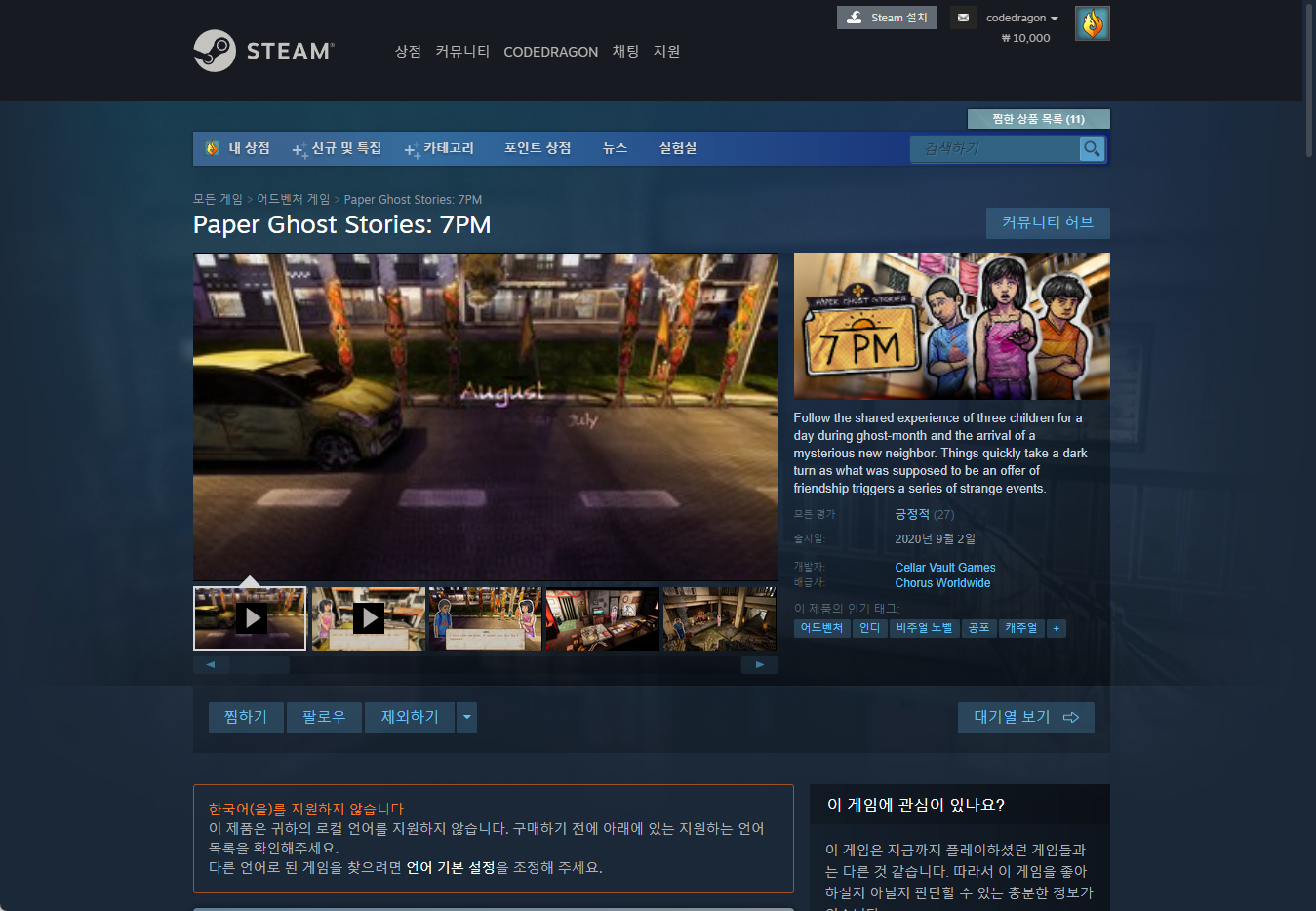Select the fourth screenshot thumbnail
Screen dimensions: 1316x911
click(x=602, y=618)
